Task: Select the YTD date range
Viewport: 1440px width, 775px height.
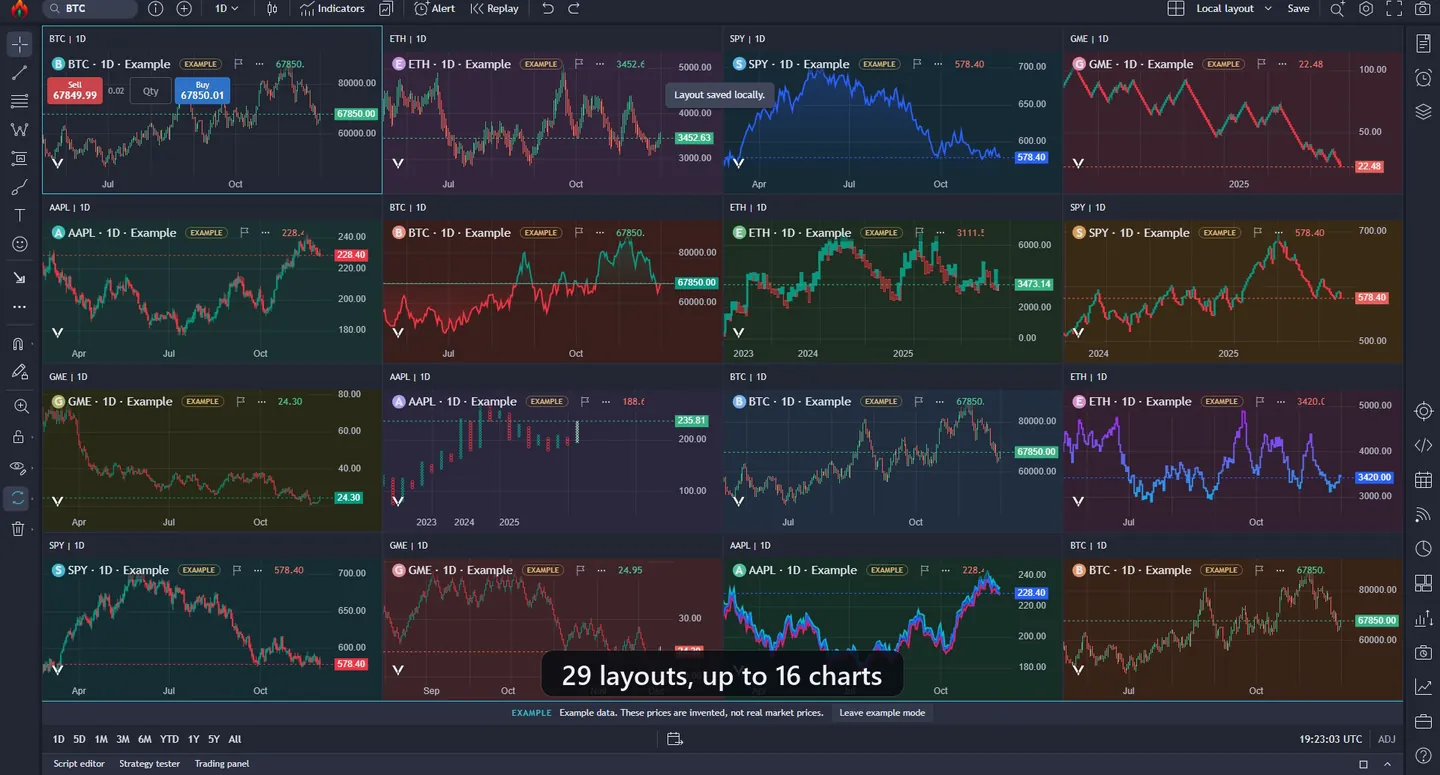Action: (170, 739)
